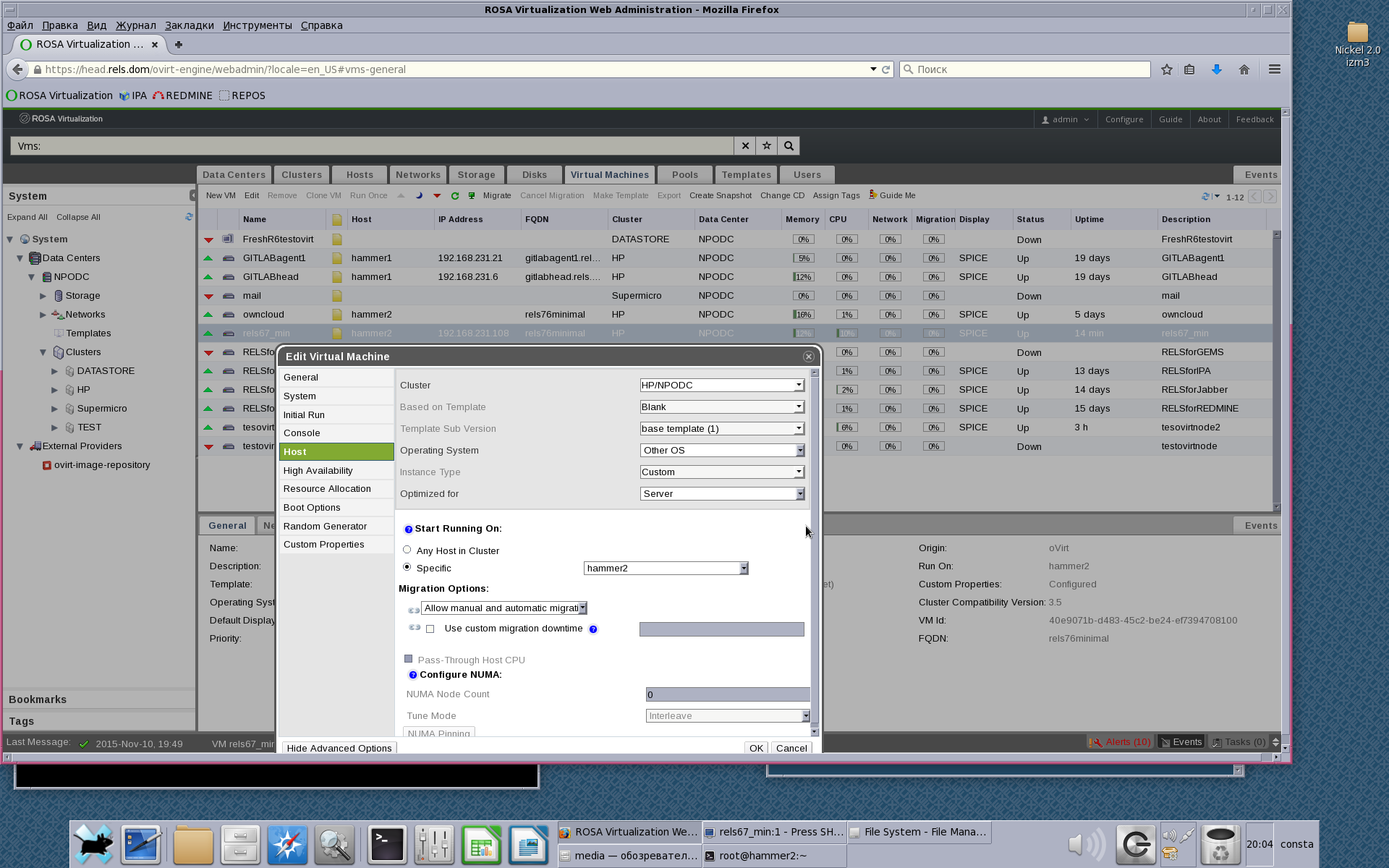
Task: Select Any Host in Cluster radio button
Action: 407,550
